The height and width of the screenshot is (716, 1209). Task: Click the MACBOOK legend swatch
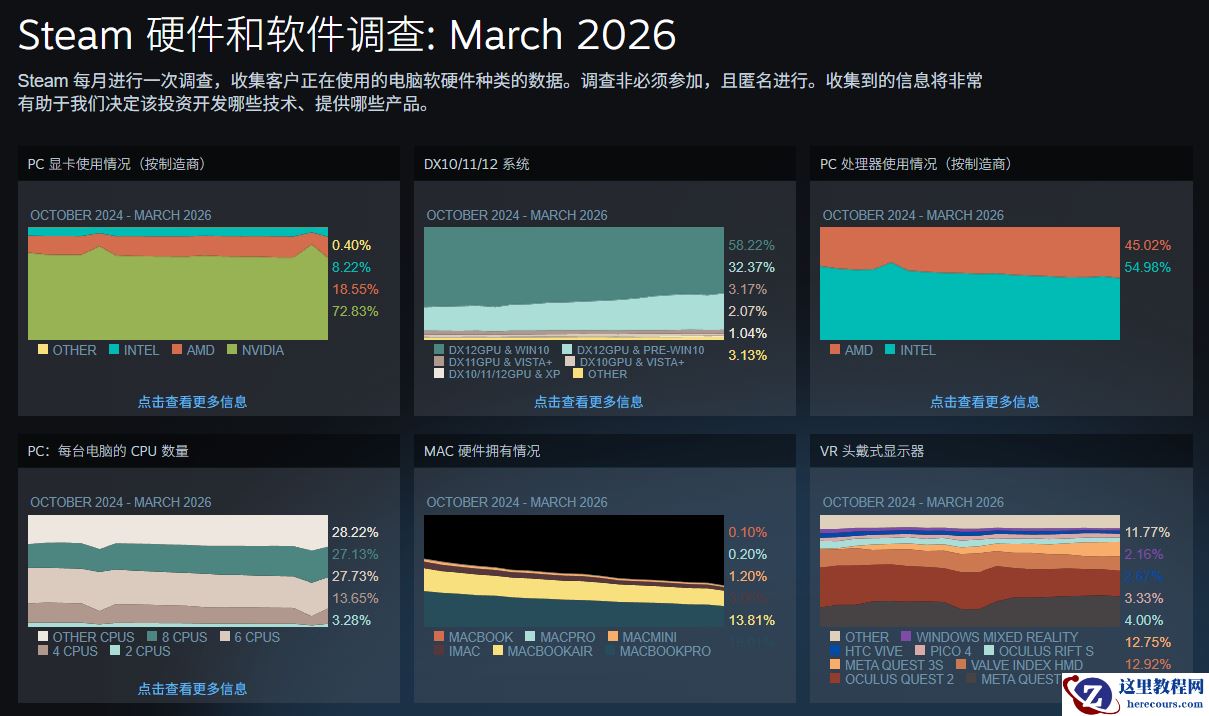[438, 637]
